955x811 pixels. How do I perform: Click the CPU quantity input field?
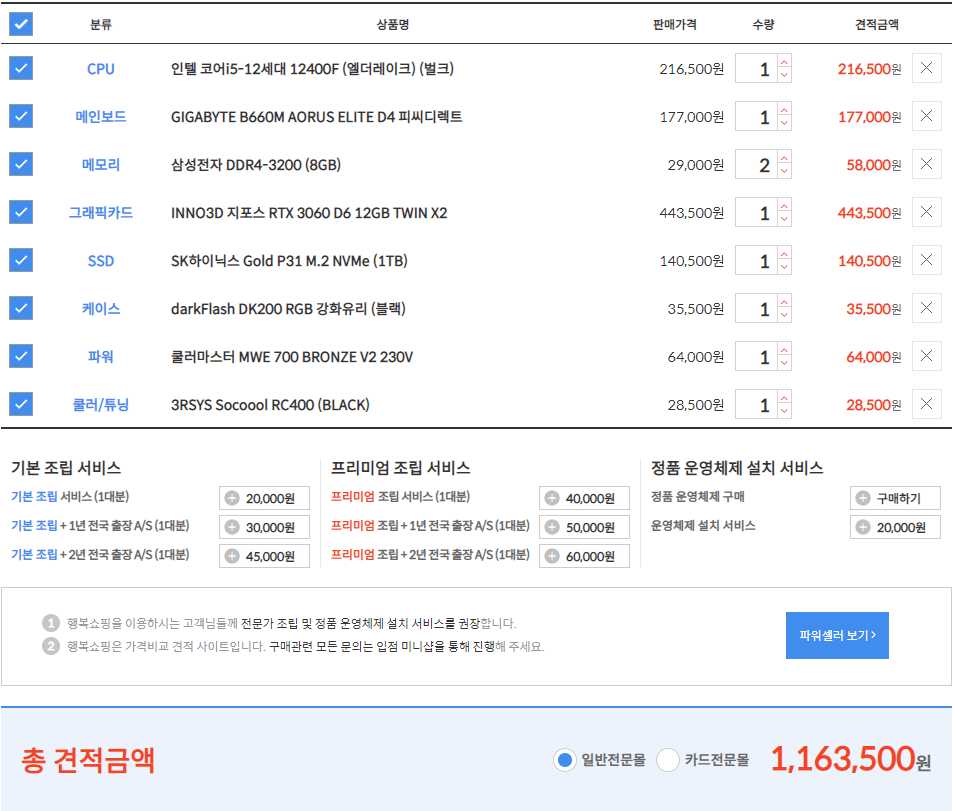click(x=757, y=68)
